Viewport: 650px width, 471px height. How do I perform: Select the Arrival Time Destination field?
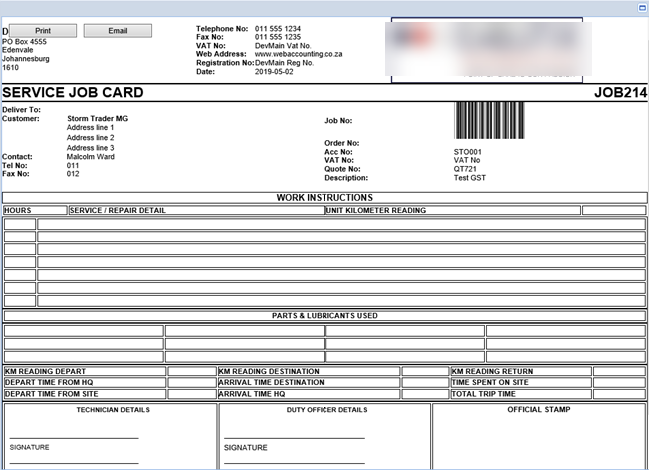[x=424, y=382]
